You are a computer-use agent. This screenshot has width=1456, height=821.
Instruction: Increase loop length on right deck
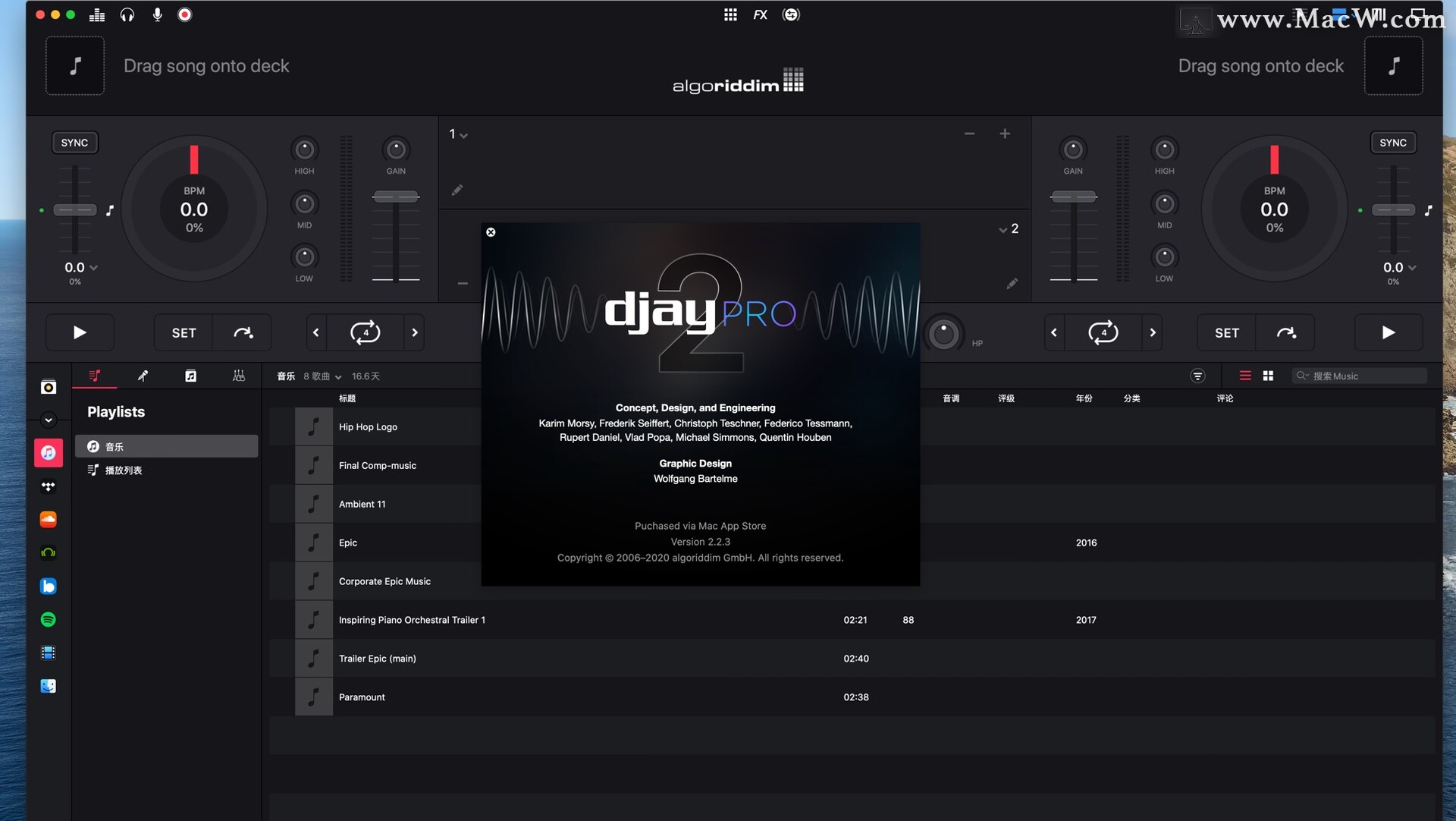pos(1153,332)
